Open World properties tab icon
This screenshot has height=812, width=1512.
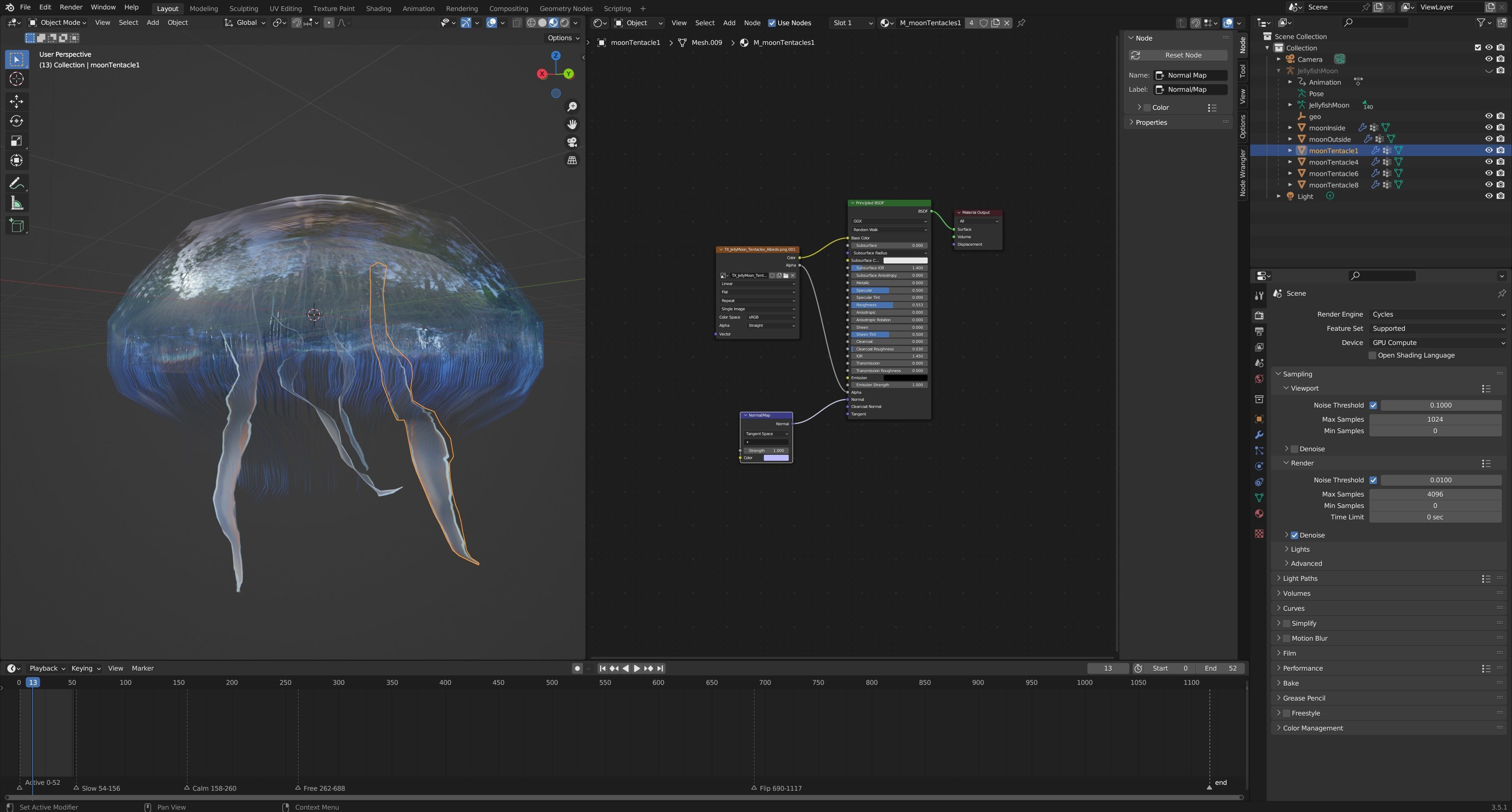pyautogui.click(x=1259, y=379)
